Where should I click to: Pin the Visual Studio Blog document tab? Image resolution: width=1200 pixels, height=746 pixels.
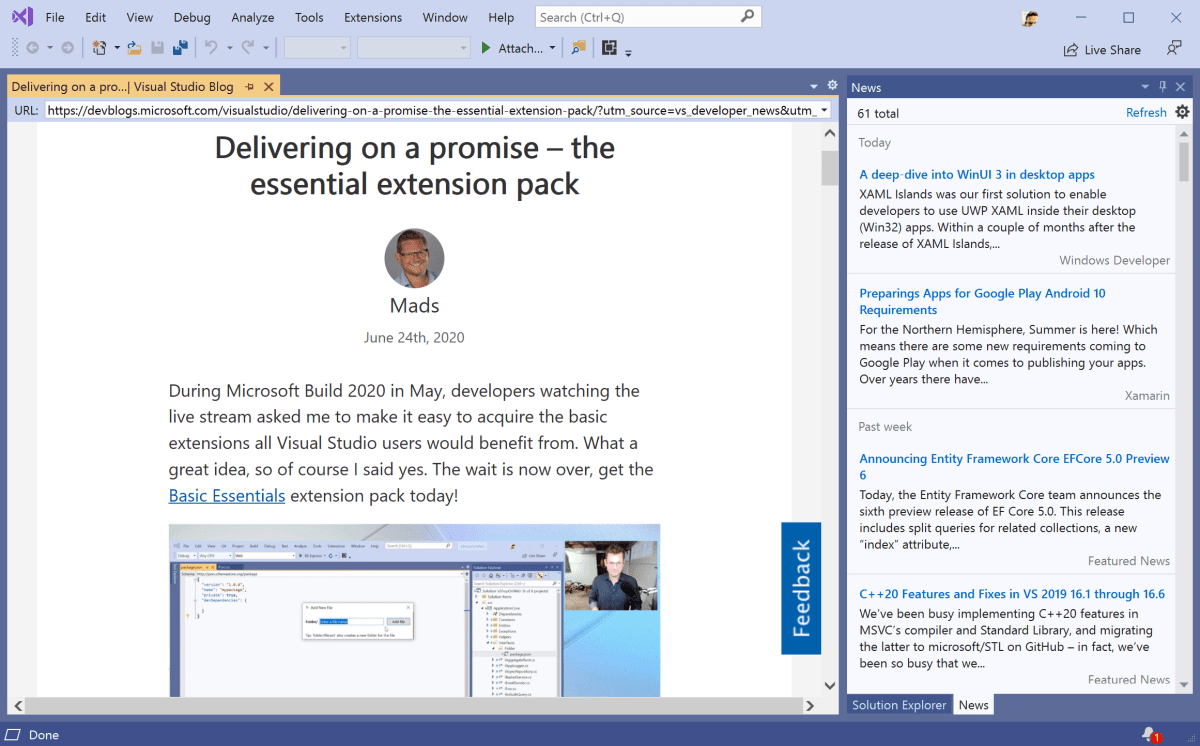(249, 87)
